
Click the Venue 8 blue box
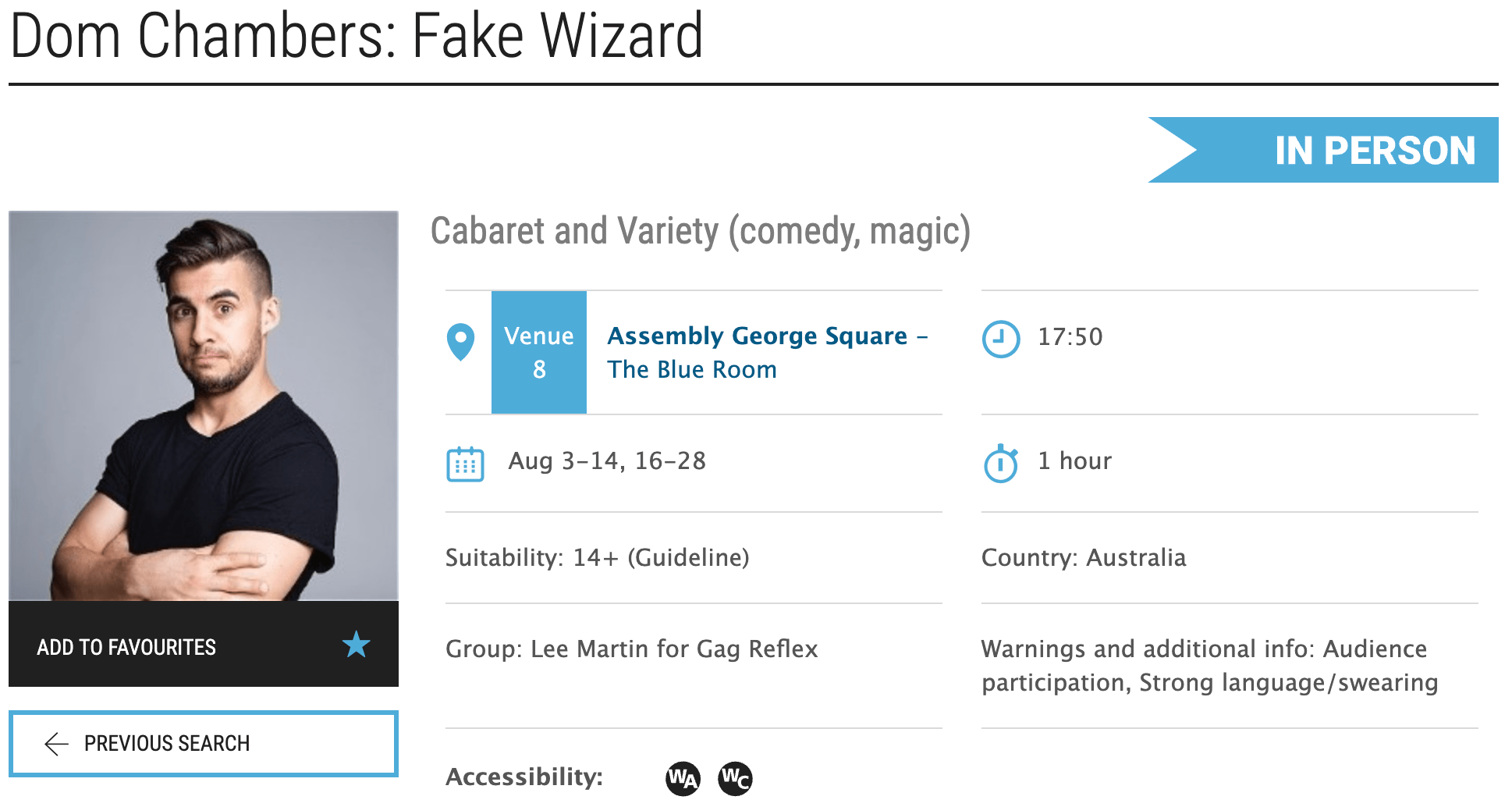(x=539, y=352)
